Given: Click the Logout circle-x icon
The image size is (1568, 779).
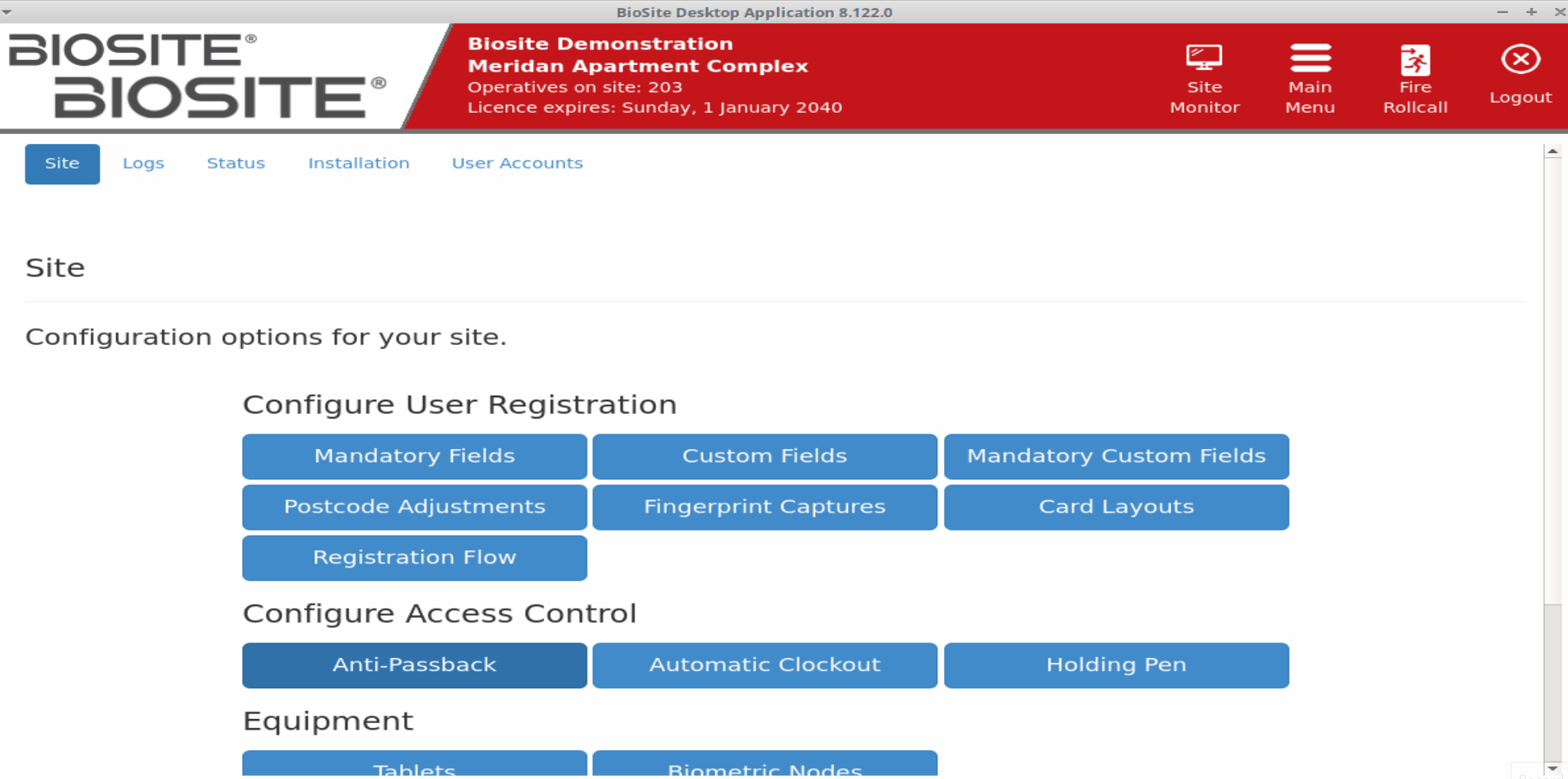Looking at the screenshot, I should [x=1520, y=59].
